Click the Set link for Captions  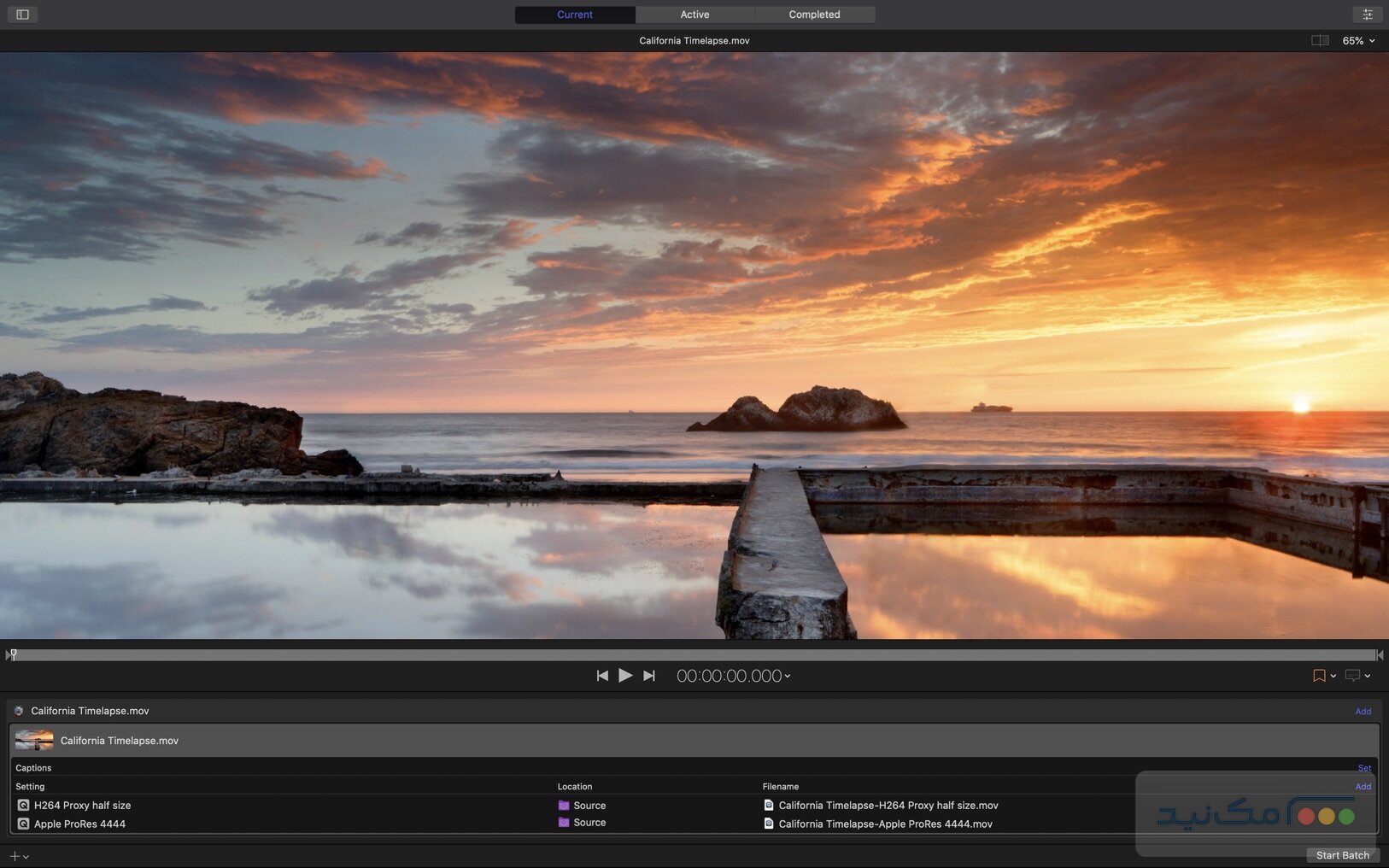[x=1364, y=768]
